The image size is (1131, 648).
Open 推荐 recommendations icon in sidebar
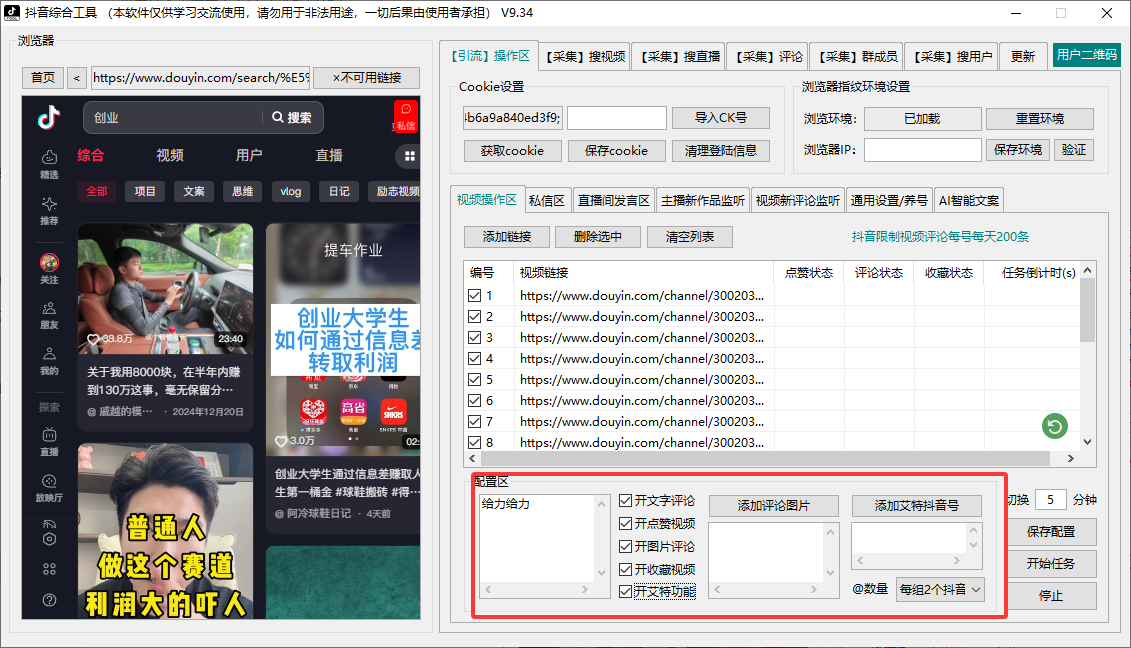pos(49,210)
